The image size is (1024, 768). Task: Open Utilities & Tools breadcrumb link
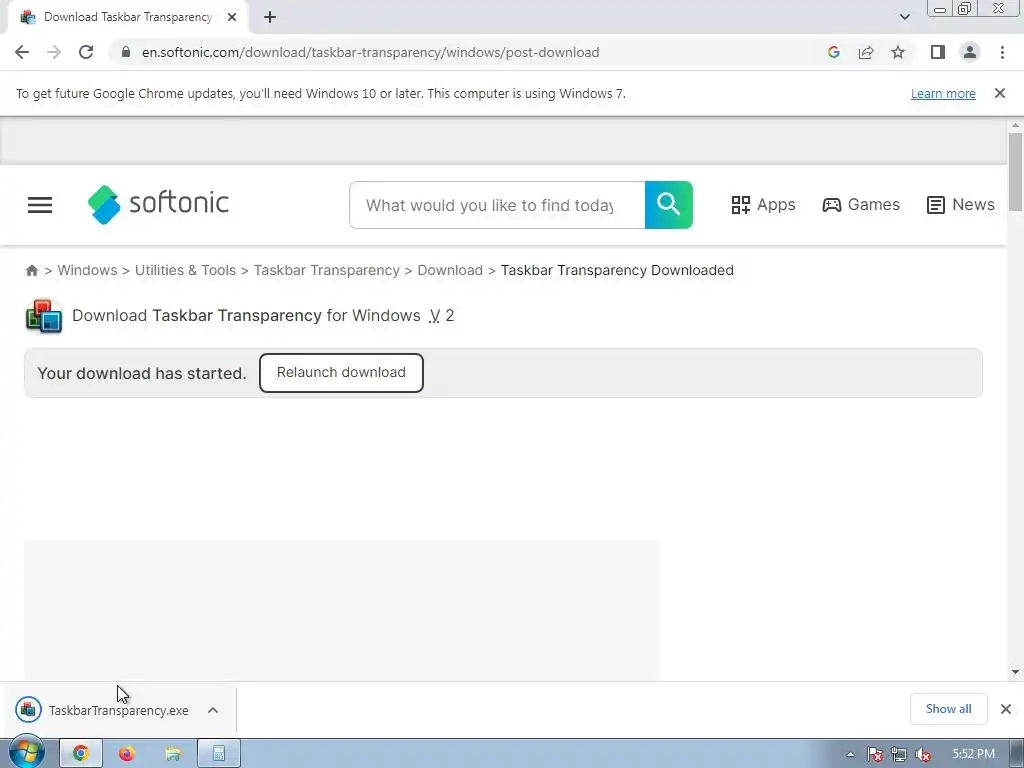pyautogui.click(x=185, y=270)
